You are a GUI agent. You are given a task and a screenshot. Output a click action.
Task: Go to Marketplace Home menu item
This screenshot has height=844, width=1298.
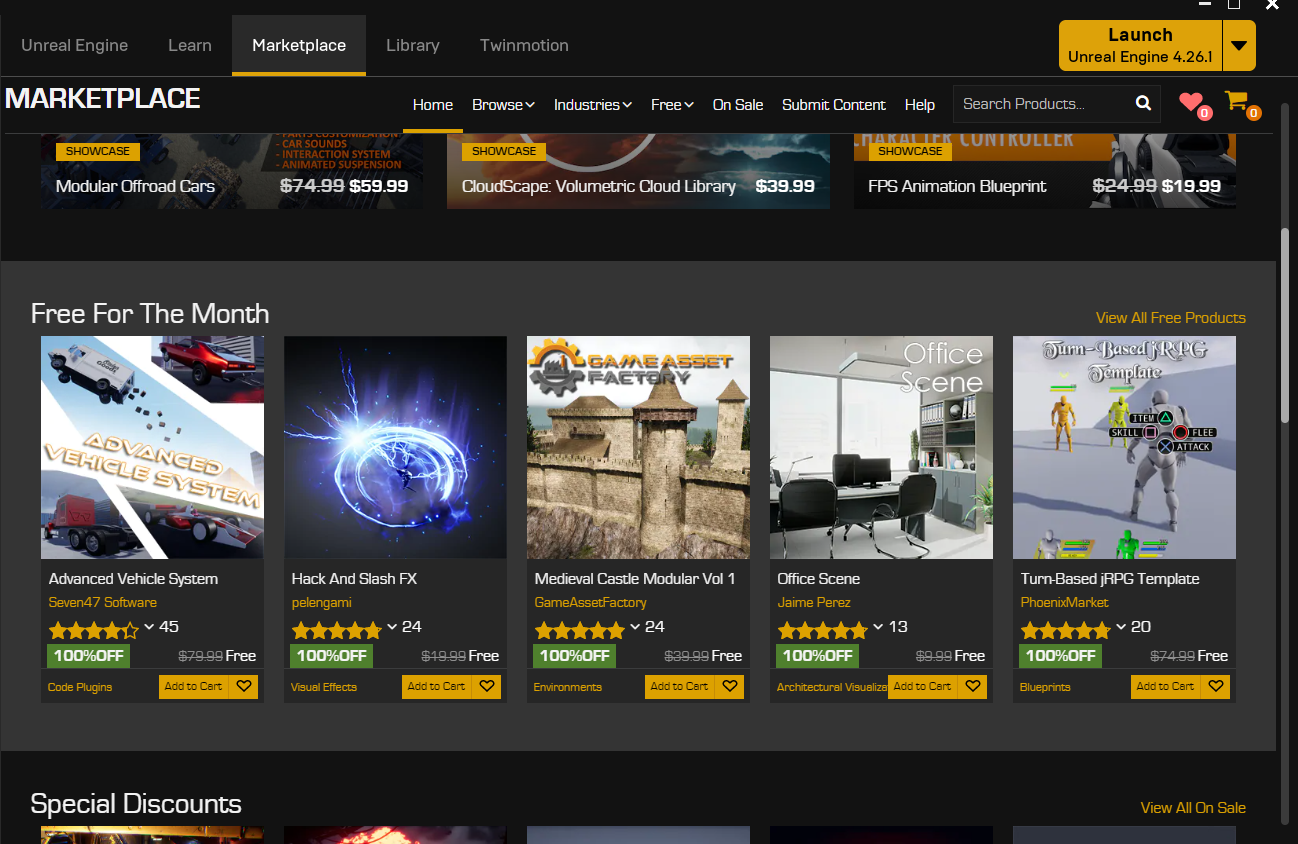click(433, 105)
